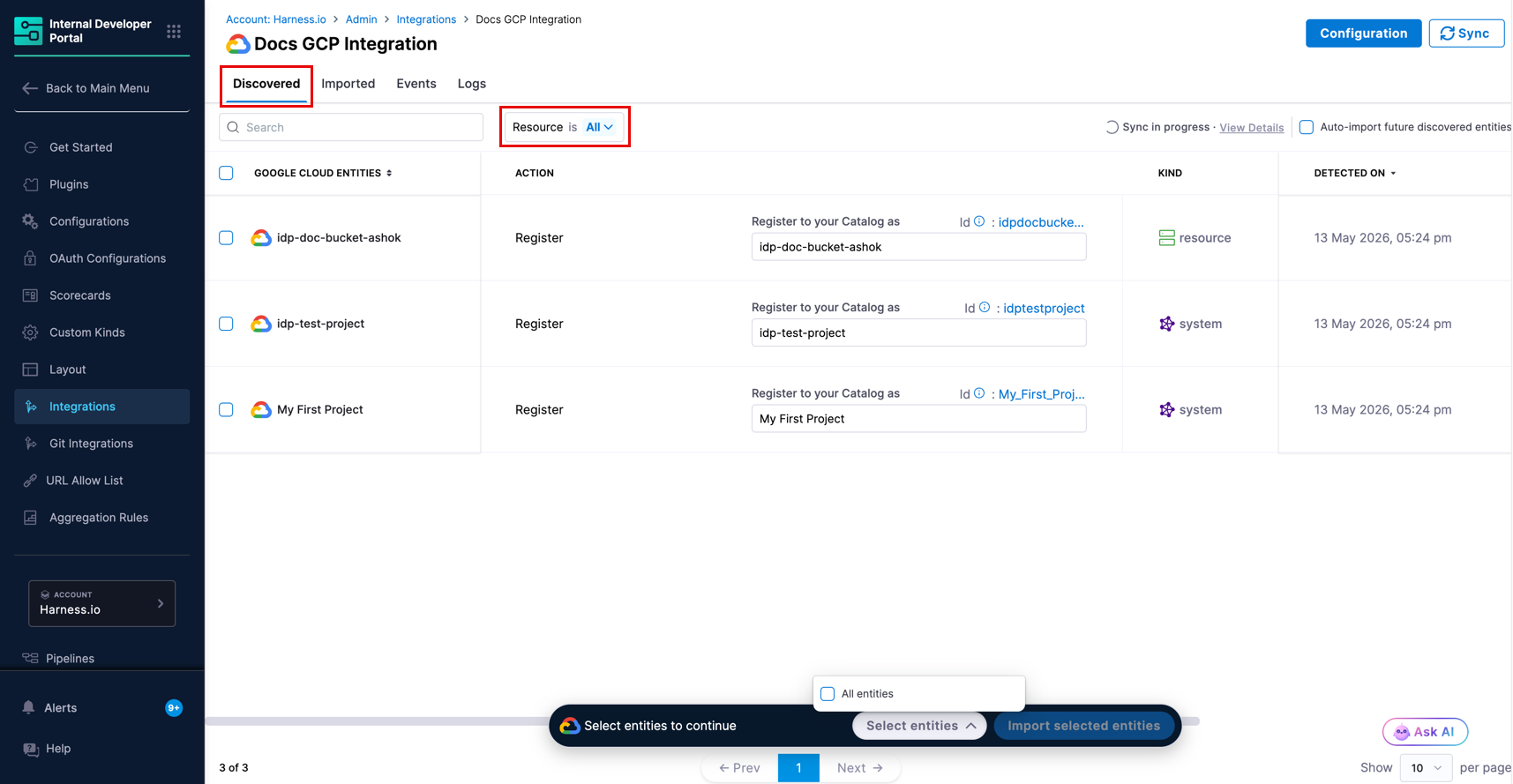Image resolution: width=1513 pixels, height=784 pixels.
Task: Click the Internal Developer Portal logo
Action: (28, 31)
